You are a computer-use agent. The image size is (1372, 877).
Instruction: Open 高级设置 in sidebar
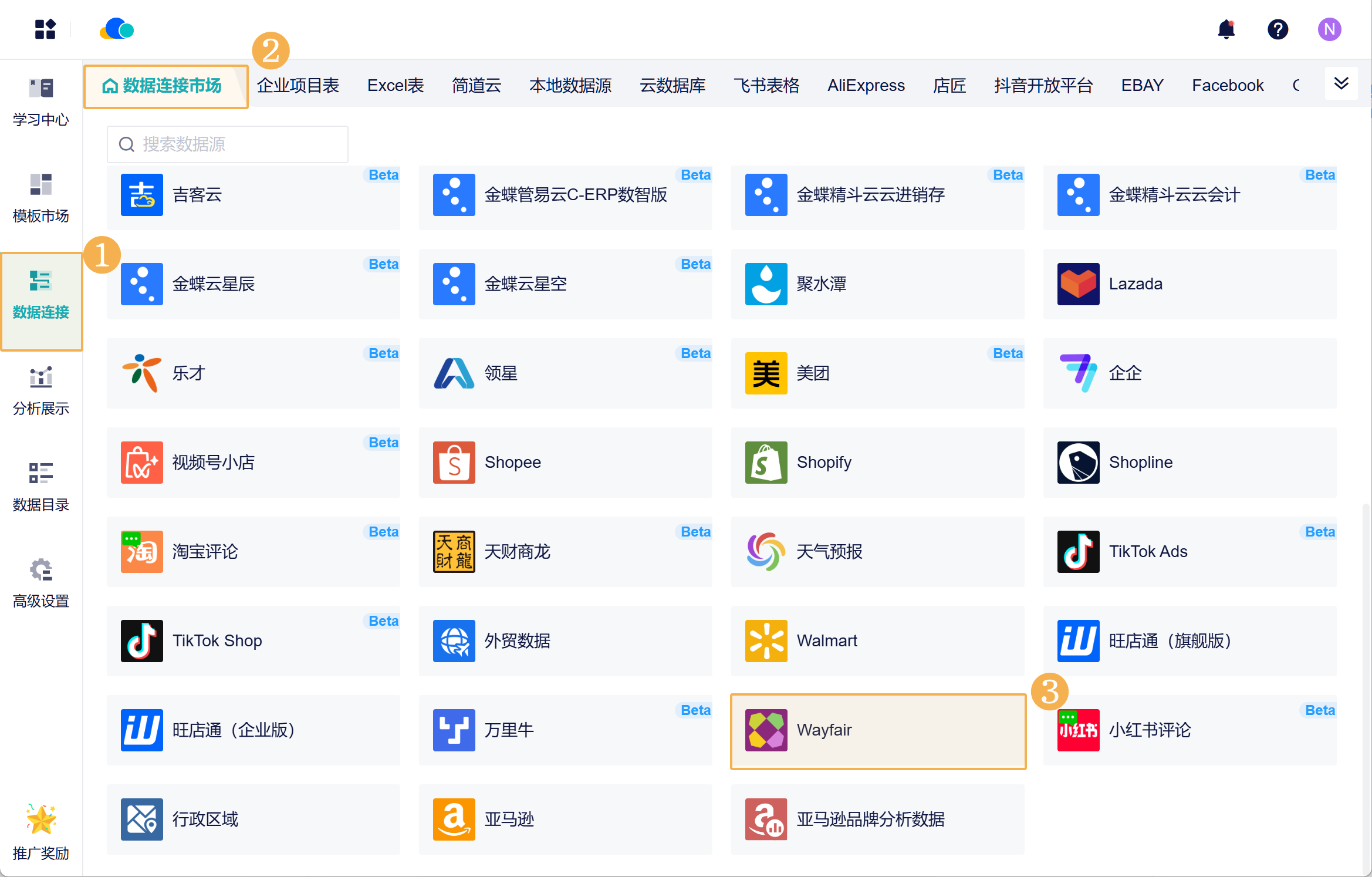click(41, 583)
